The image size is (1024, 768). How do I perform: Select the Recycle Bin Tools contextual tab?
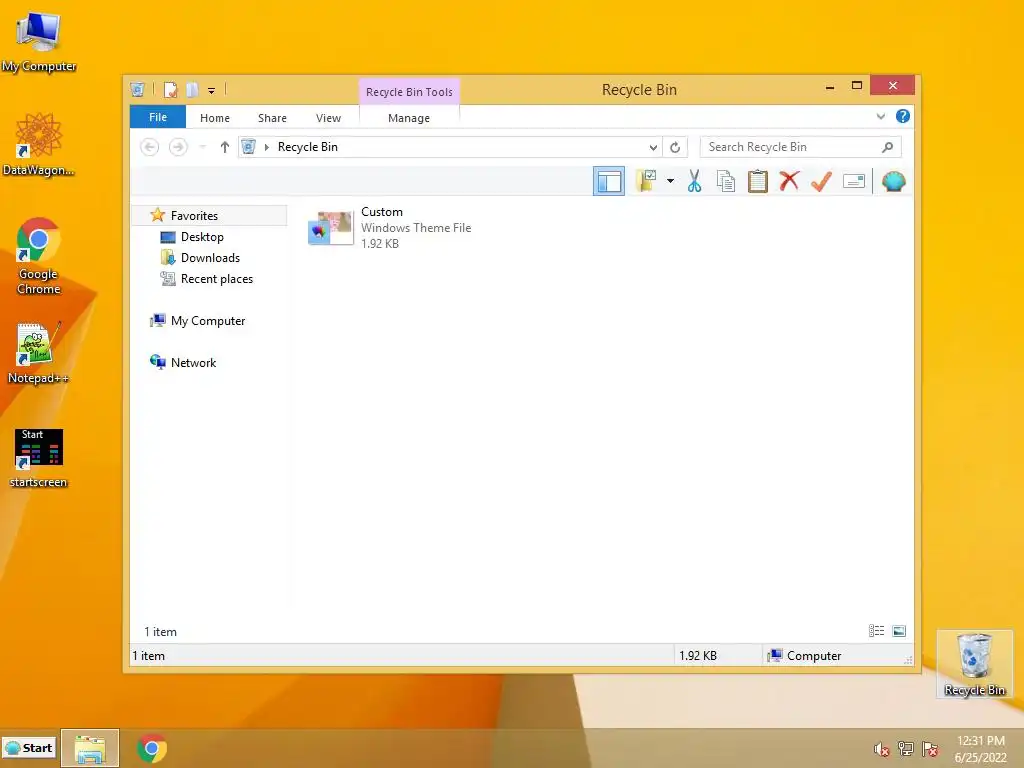pos(409,92)
